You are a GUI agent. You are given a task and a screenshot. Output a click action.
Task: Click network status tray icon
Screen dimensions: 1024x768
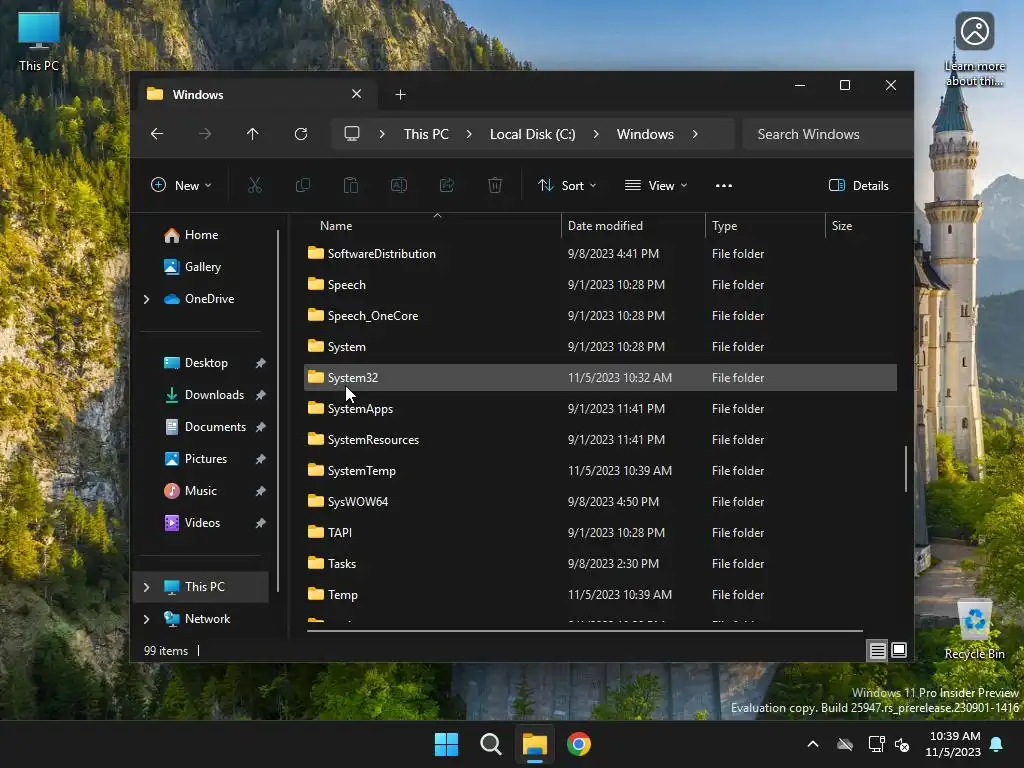[x=876, y=744]
